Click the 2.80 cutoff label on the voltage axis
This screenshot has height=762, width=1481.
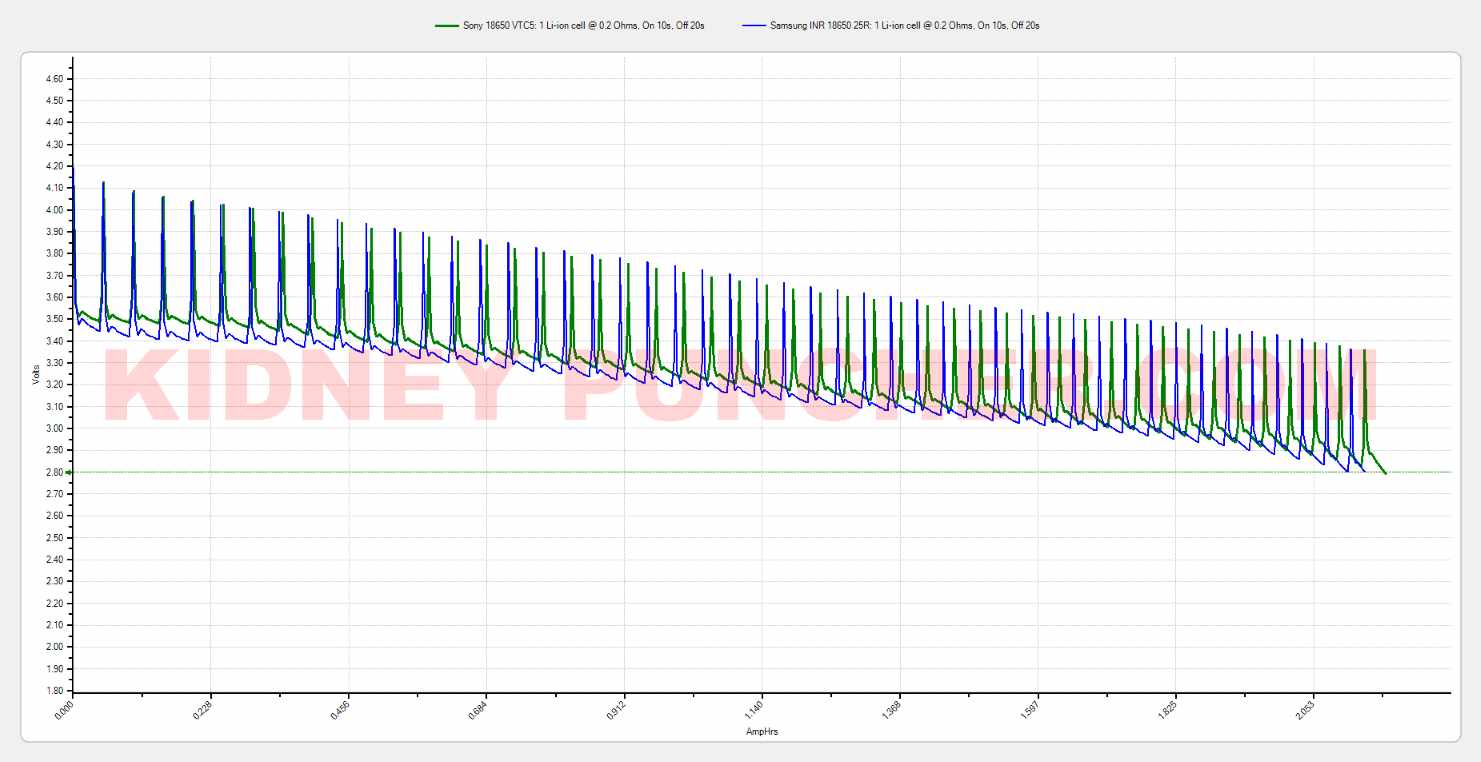click(55, 472)
